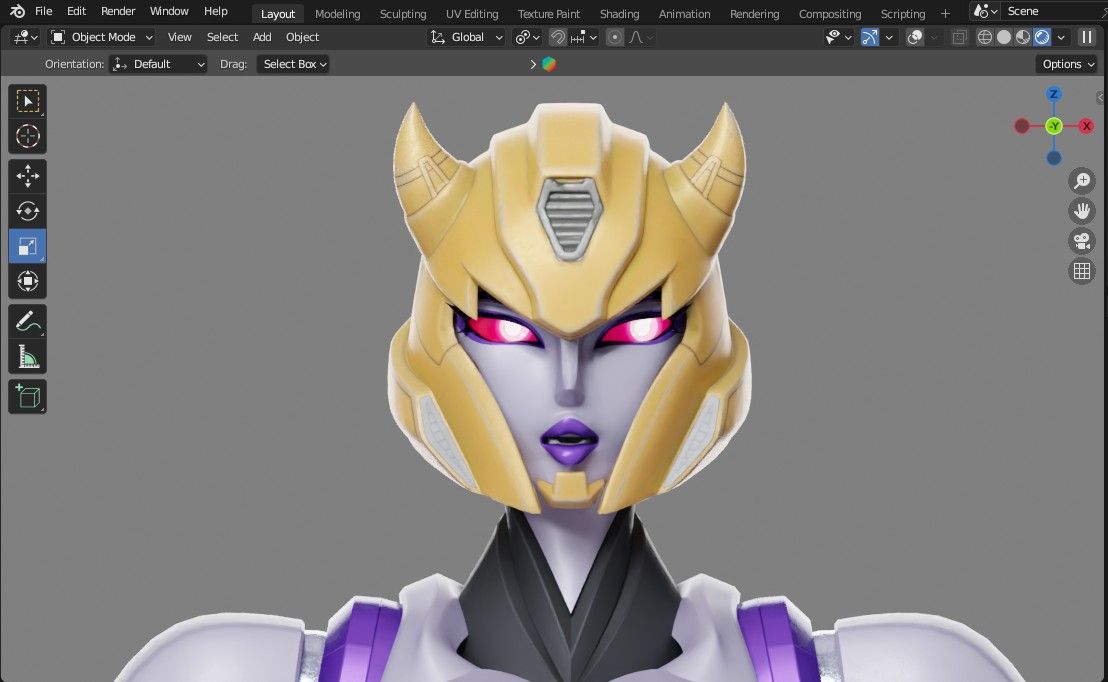
Task: Select the Measure ruler tool
Action: tap(28, 357)
